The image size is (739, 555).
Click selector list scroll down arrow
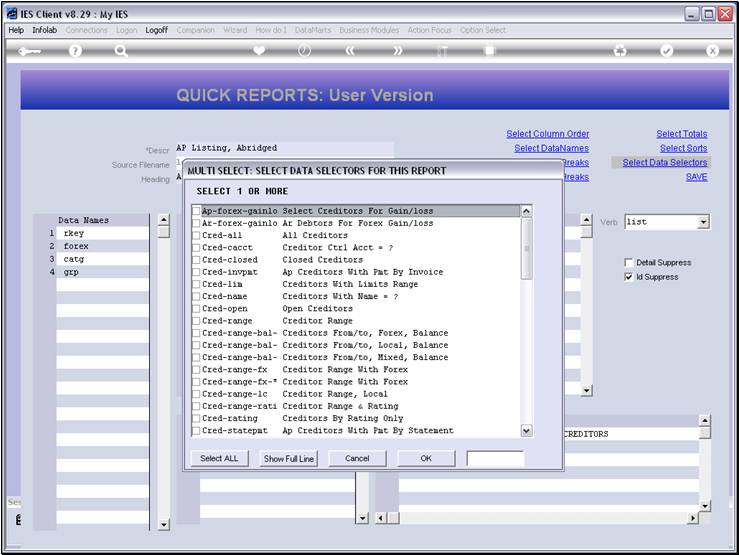[x=526, y=430]
